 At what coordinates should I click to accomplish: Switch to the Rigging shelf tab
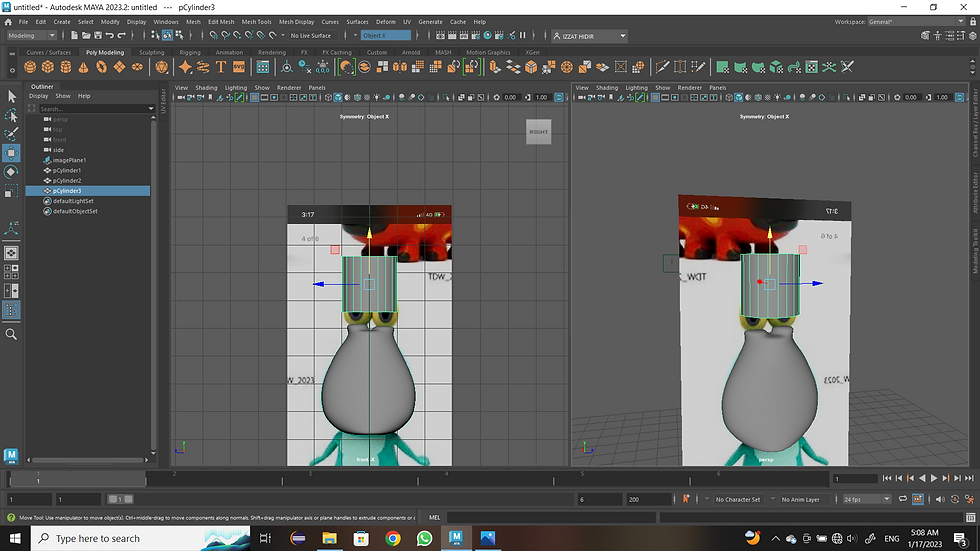point(190,52)
